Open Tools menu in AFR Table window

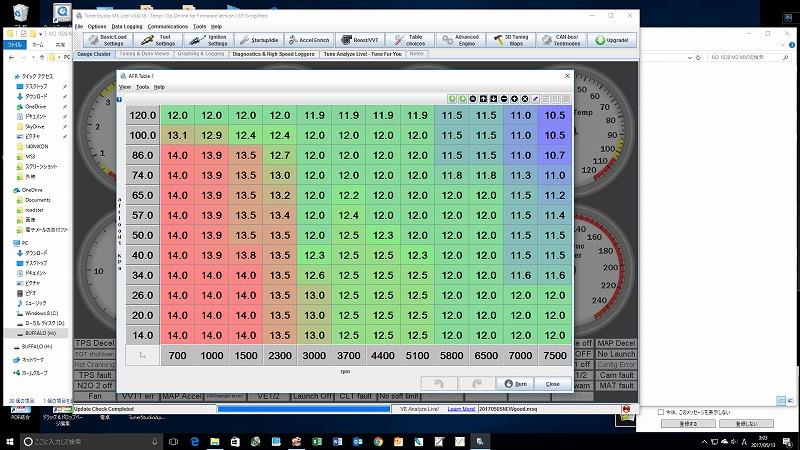142,87
